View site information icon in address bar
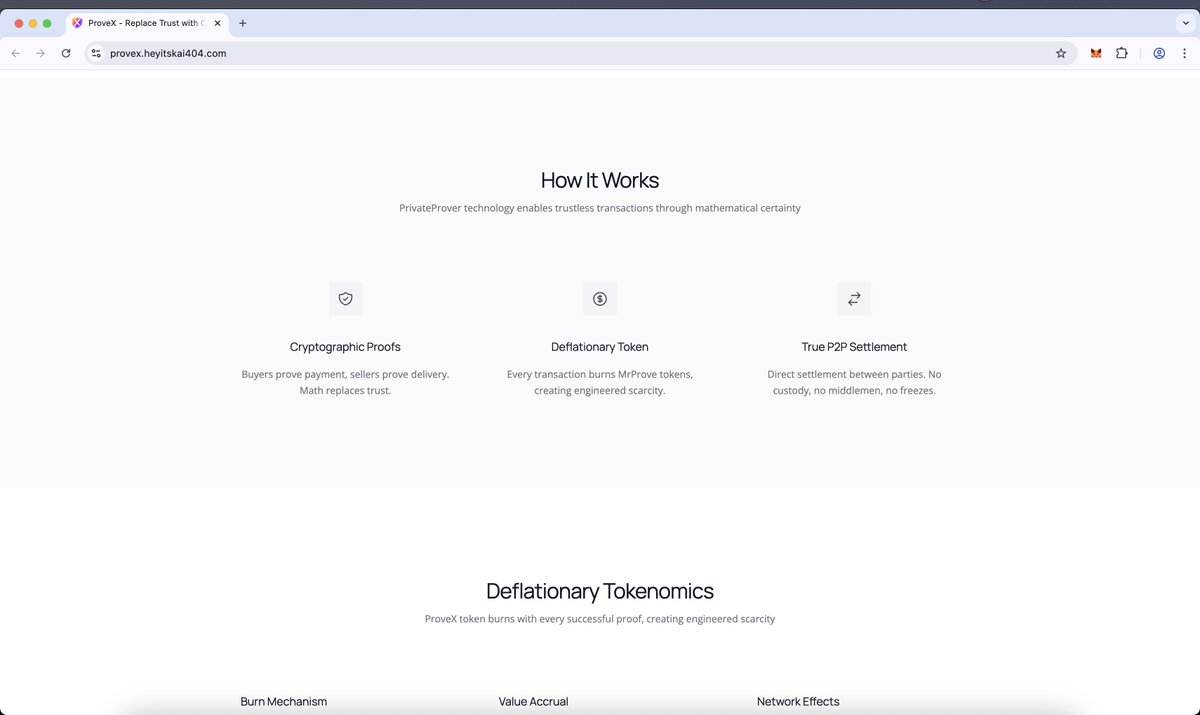 coord(96,53)
